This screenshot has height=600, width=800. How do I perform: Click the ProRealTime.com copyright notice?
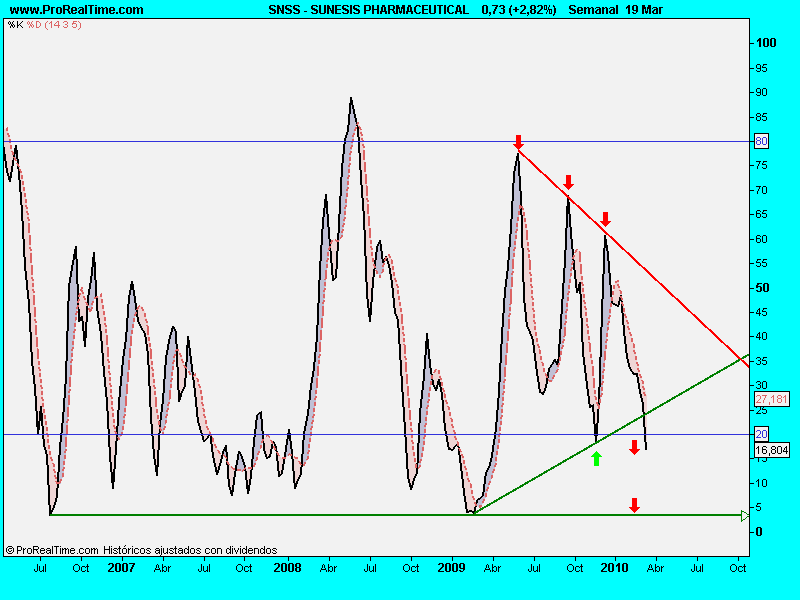(52, 550)
